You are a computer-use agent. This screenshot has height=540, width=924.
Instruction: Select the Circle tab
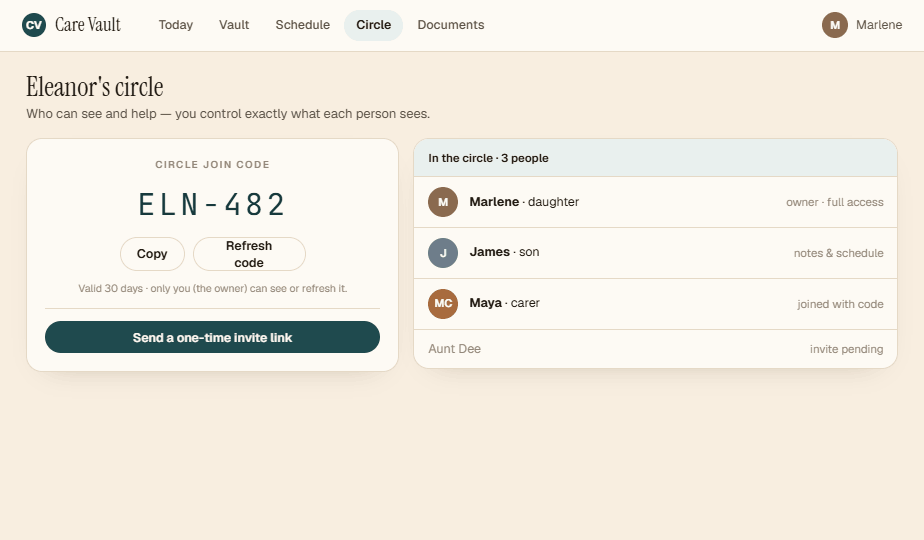(374, 25)
